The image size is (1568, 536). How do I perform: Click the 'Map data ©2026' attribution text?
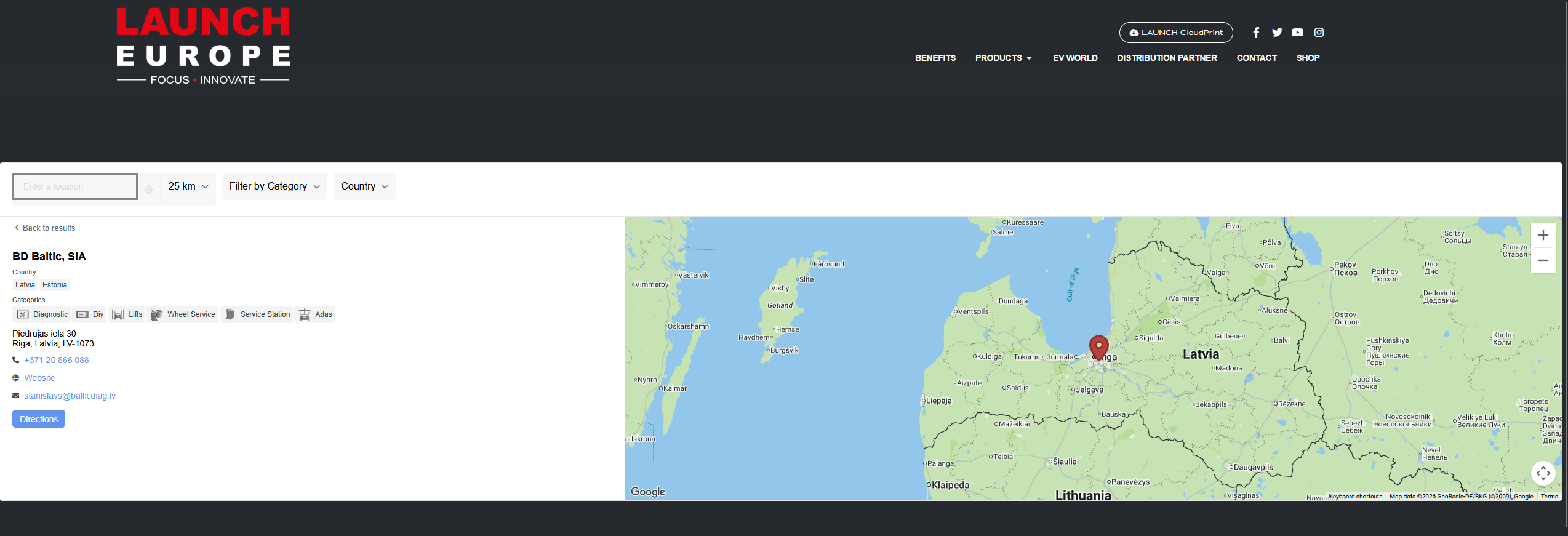click(1461, 497)
